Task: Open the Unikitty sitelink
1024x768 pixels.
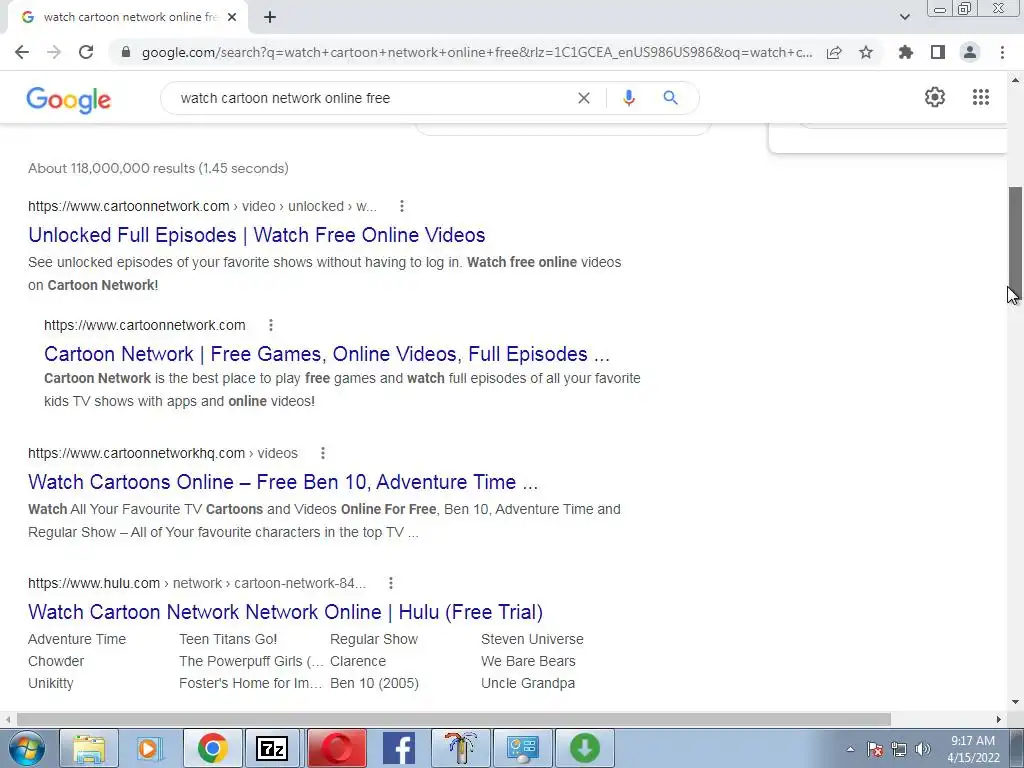Action: 51,684
